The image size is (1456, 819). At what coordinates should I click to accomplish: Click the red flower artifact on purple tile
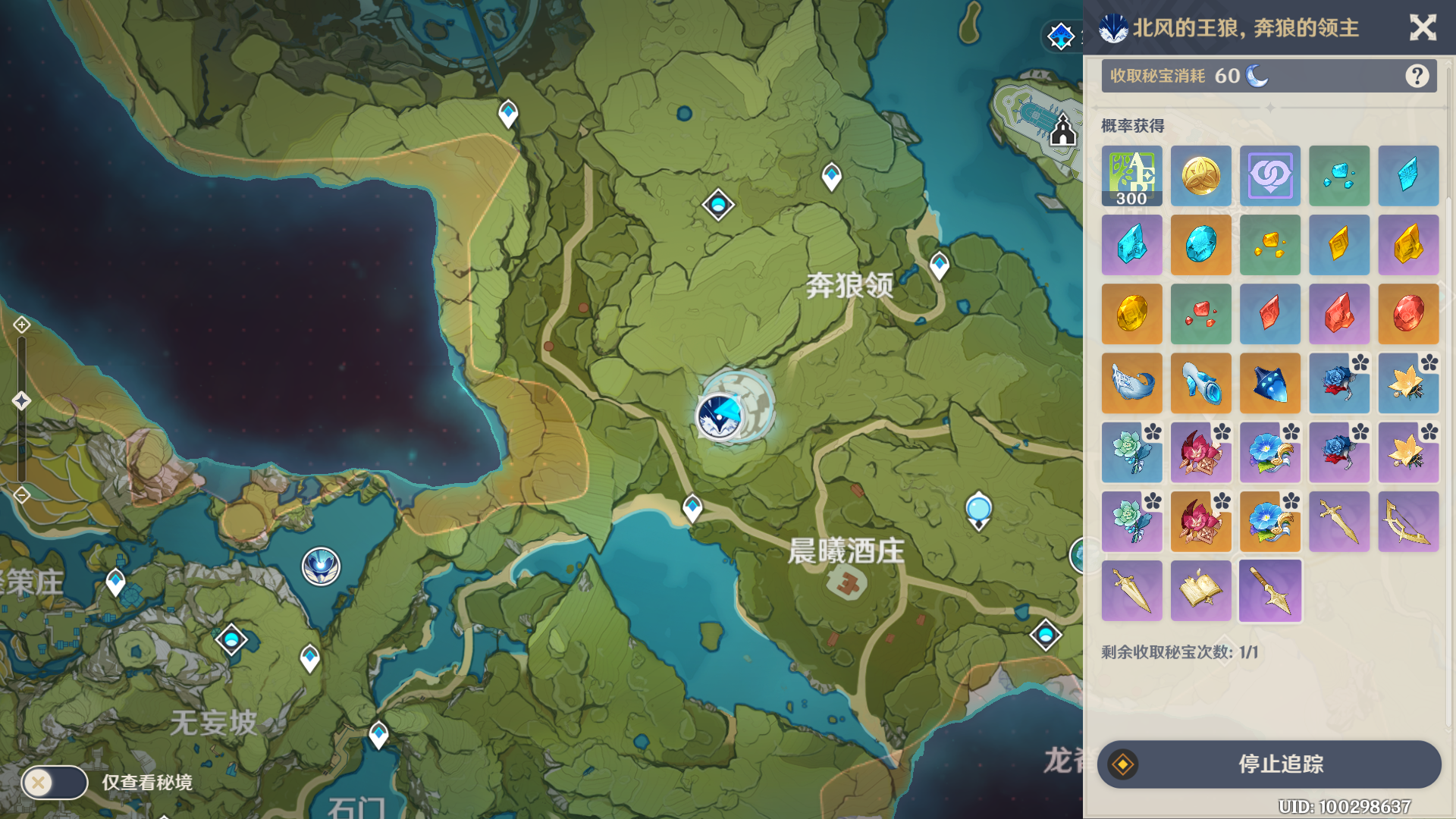pos(1200,453)
